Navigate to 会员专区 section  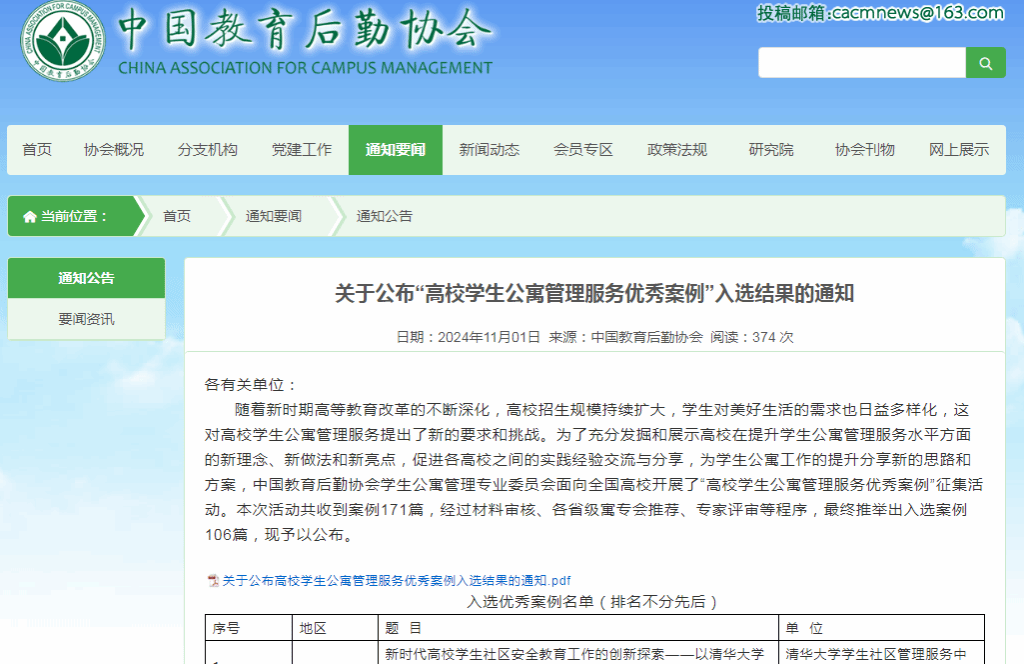click(583, 150)
